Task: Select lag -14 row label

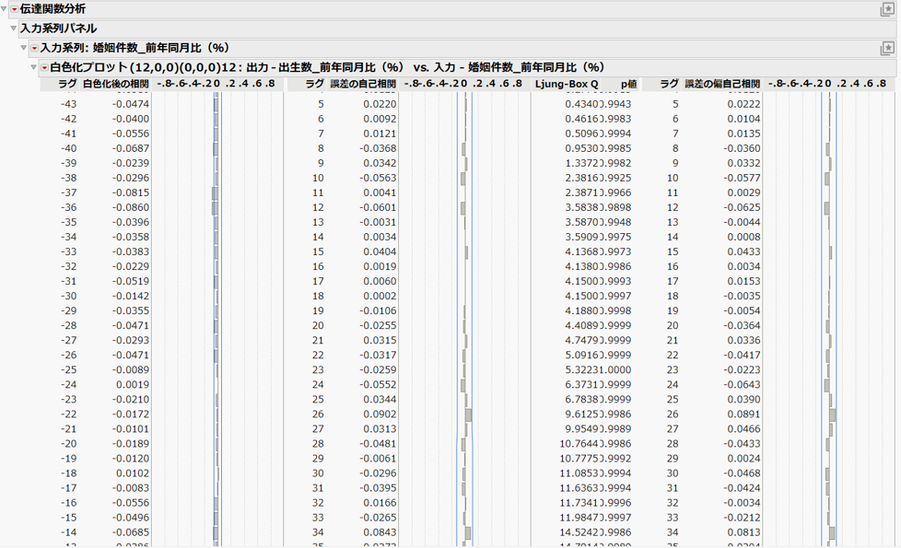Action: click(68, 532)
